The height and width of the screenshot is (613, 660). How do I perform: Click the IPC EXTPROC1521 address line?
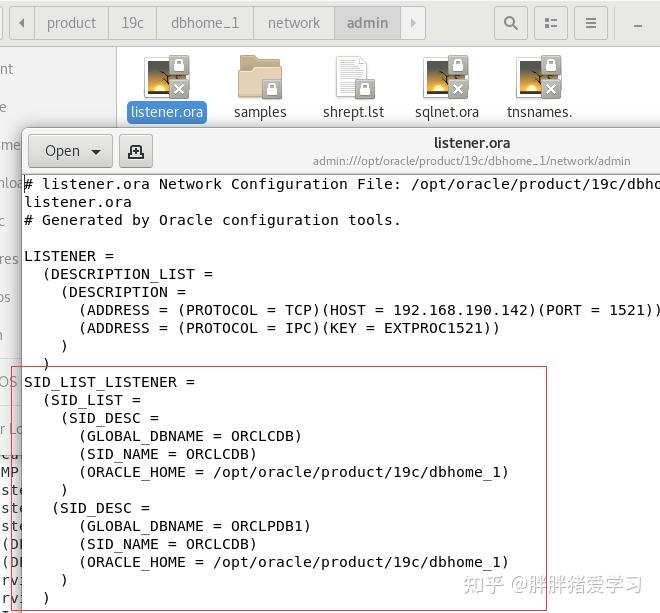(x=289, y=328)
